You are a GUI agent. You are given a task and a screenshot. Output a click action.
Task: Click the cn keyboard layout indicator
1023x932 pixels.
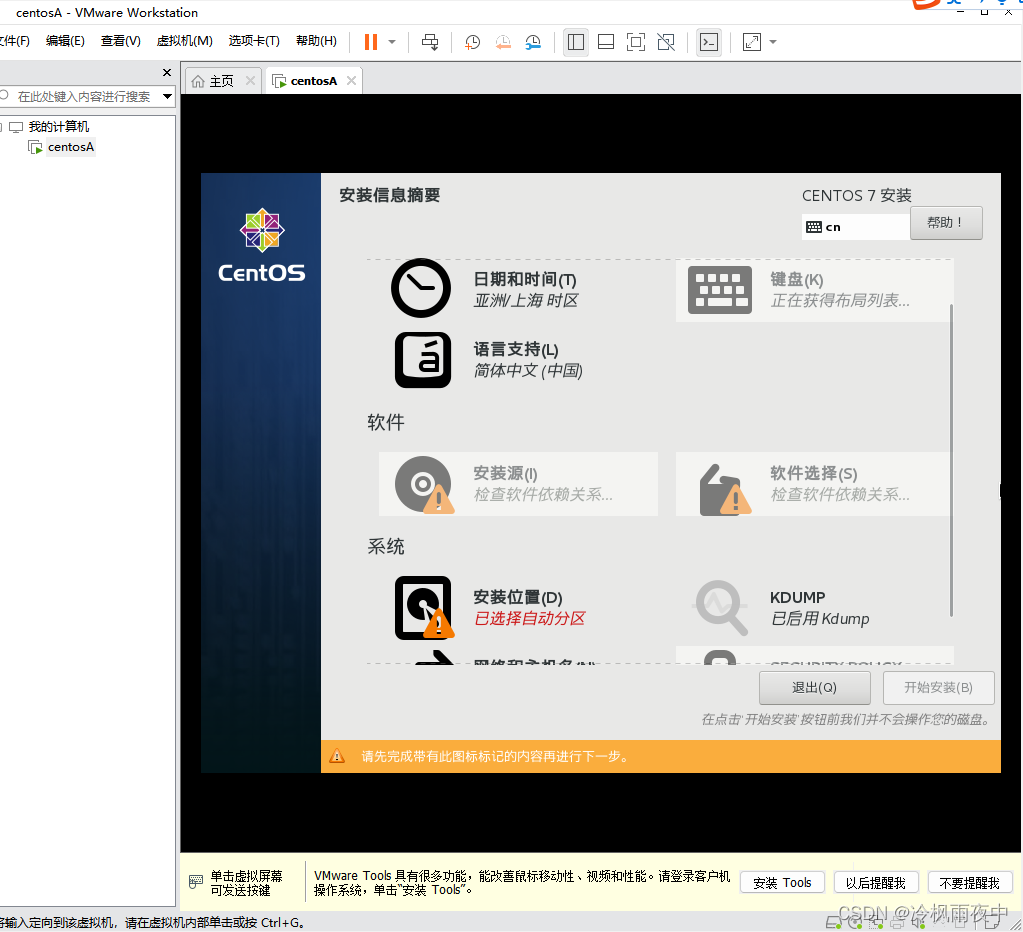pyautogui.click(x=855, y=227)
